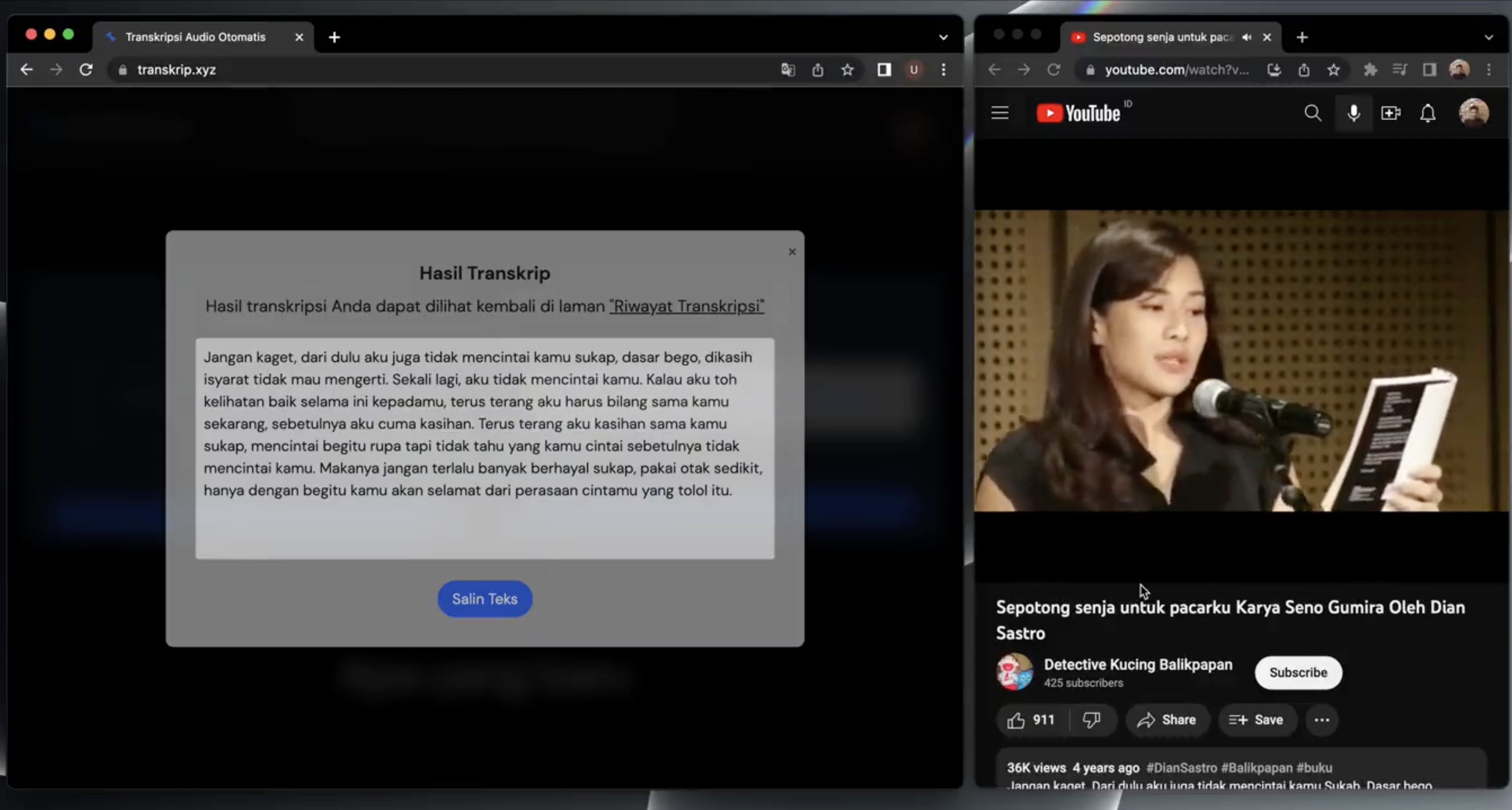Open translate icon in transkrip.xyz window
The image size is (1512, 810).
click(787, 70)
